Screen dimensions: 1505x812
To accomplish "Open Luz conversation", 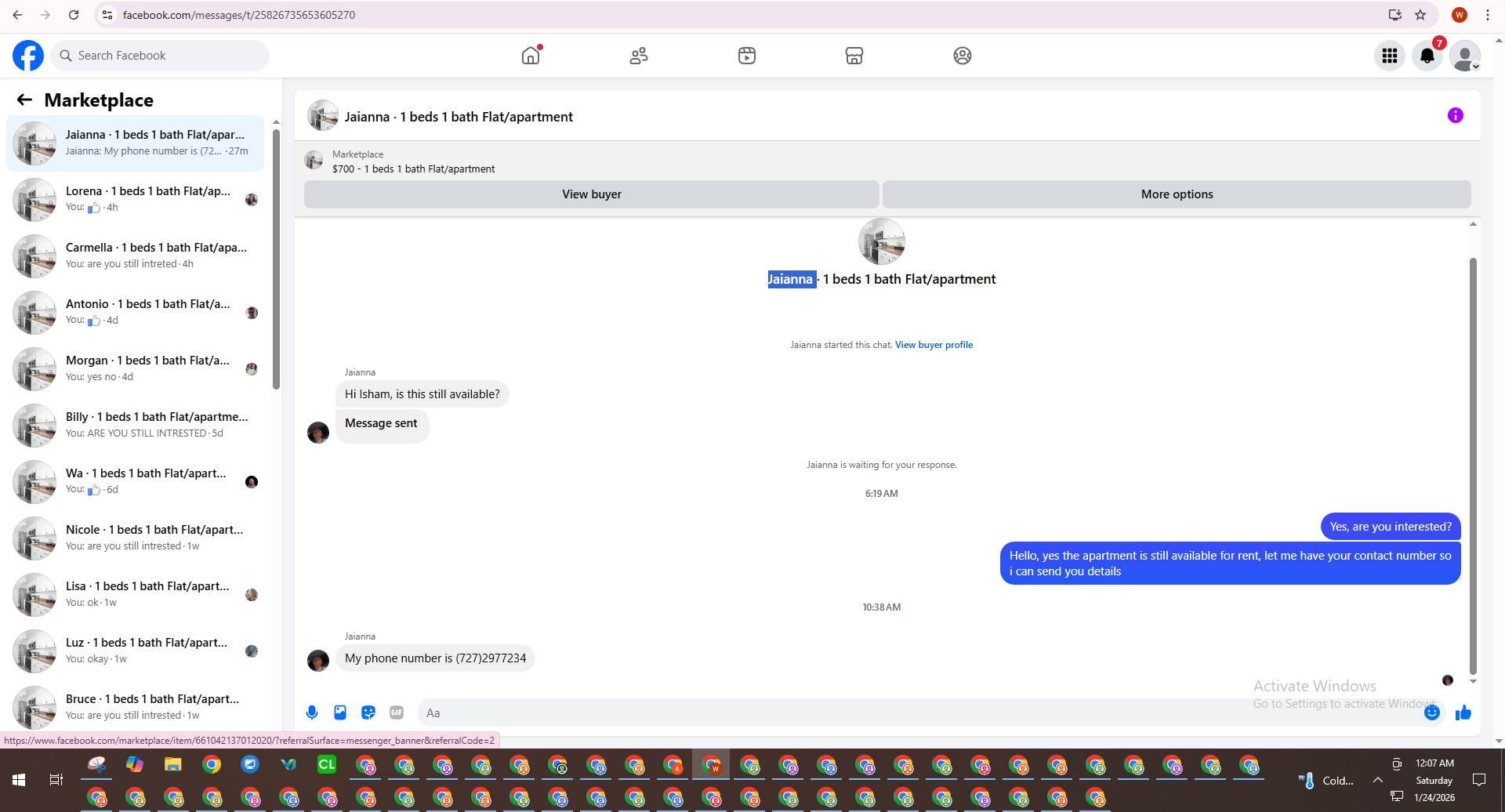I will [136, 651].
